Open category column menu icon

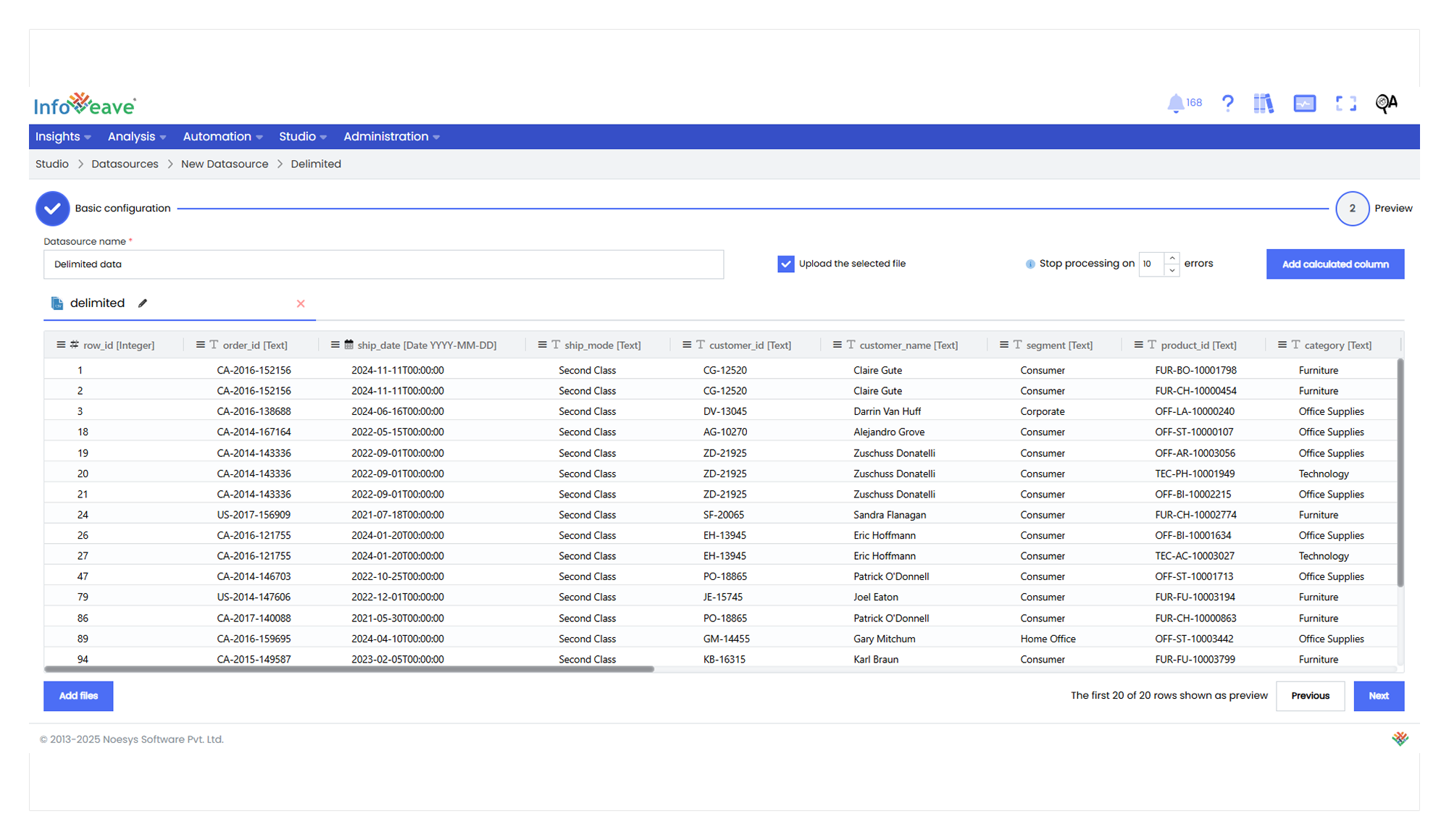tap(1282, 345)
